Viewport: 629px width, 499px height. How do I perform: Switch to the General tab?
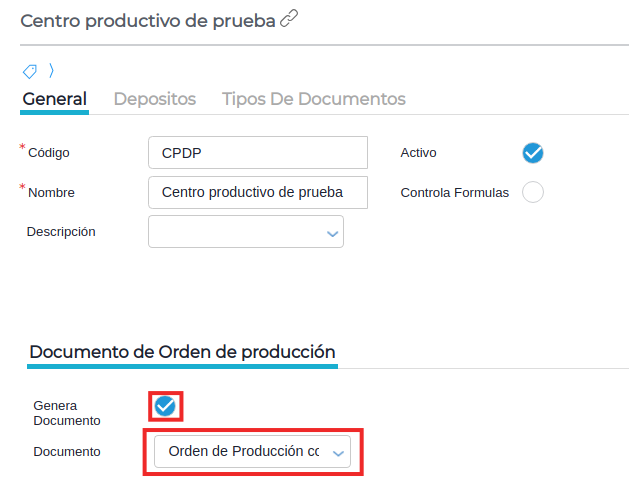coord(55,99)
